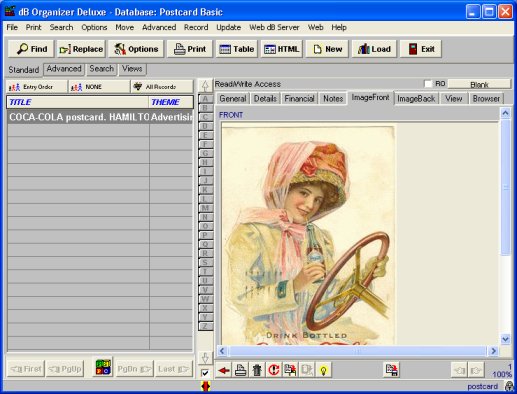The width and height of the screenshot is (517, 394).
Task: Jump to letter A in index
Action: (205, 99)
